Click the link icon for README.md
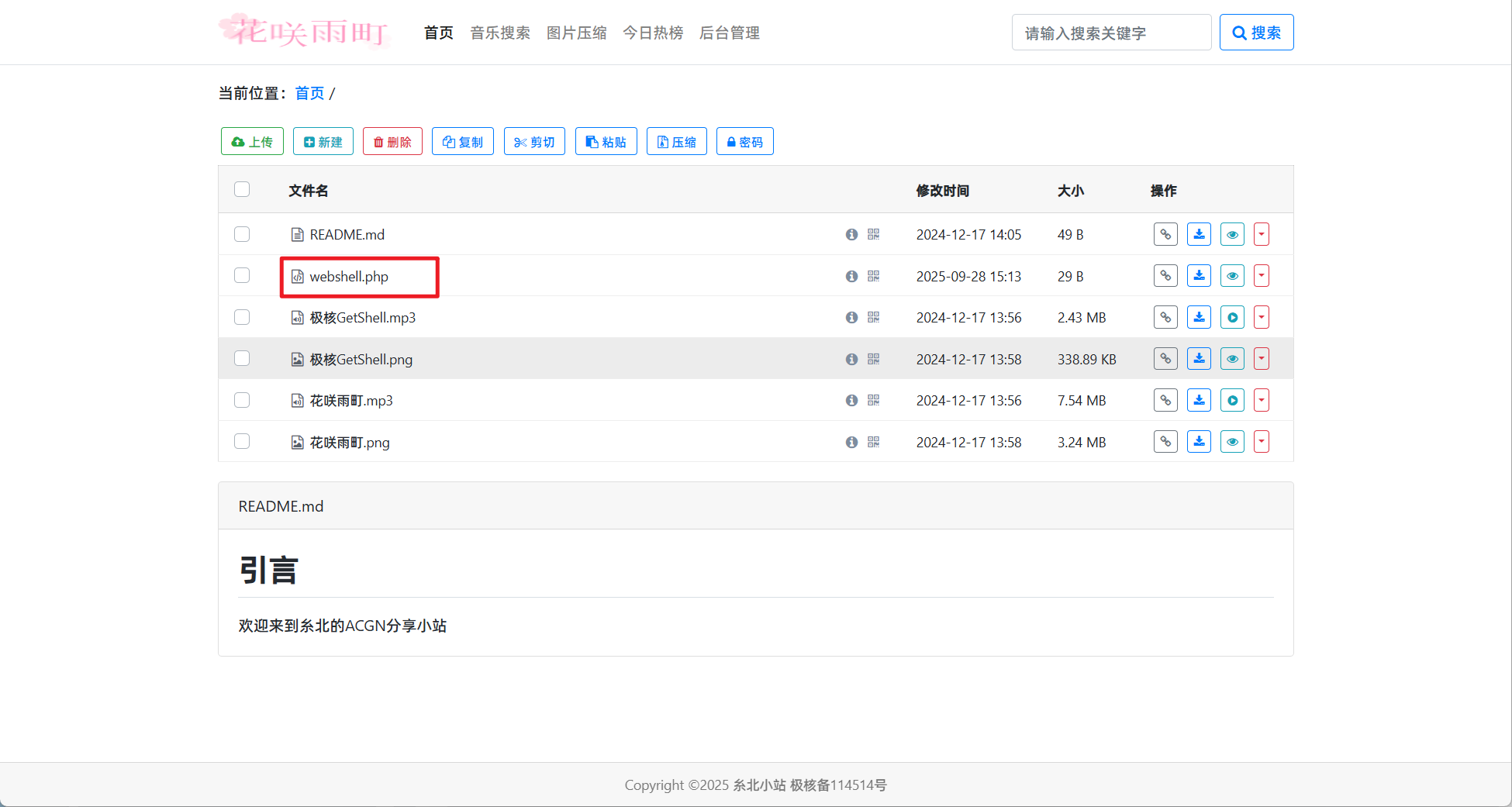The height and width of the screenshot is (807, 1512). tap(1165, 234)
